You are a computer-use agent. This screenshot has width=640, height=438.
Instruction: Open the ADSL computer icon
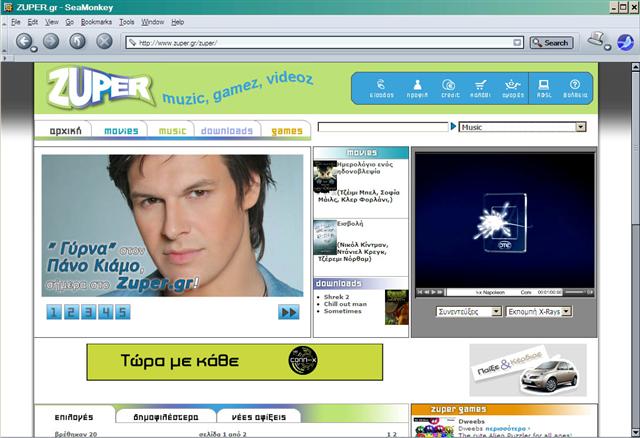coord(544,89)
